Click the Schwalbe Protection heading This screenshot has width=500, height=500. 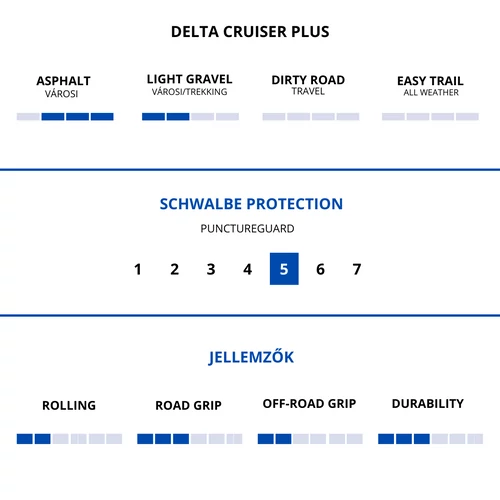coord(251,204)
